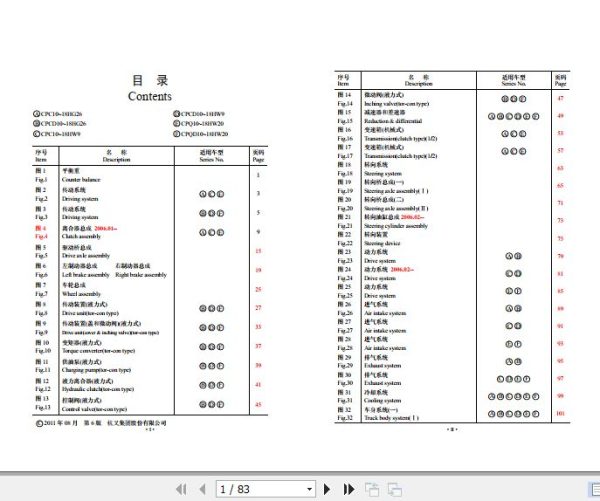This screenshot has width=600, height=501.
Task: Click 'Right brake assembly' text
Action: tap(141, 275)
